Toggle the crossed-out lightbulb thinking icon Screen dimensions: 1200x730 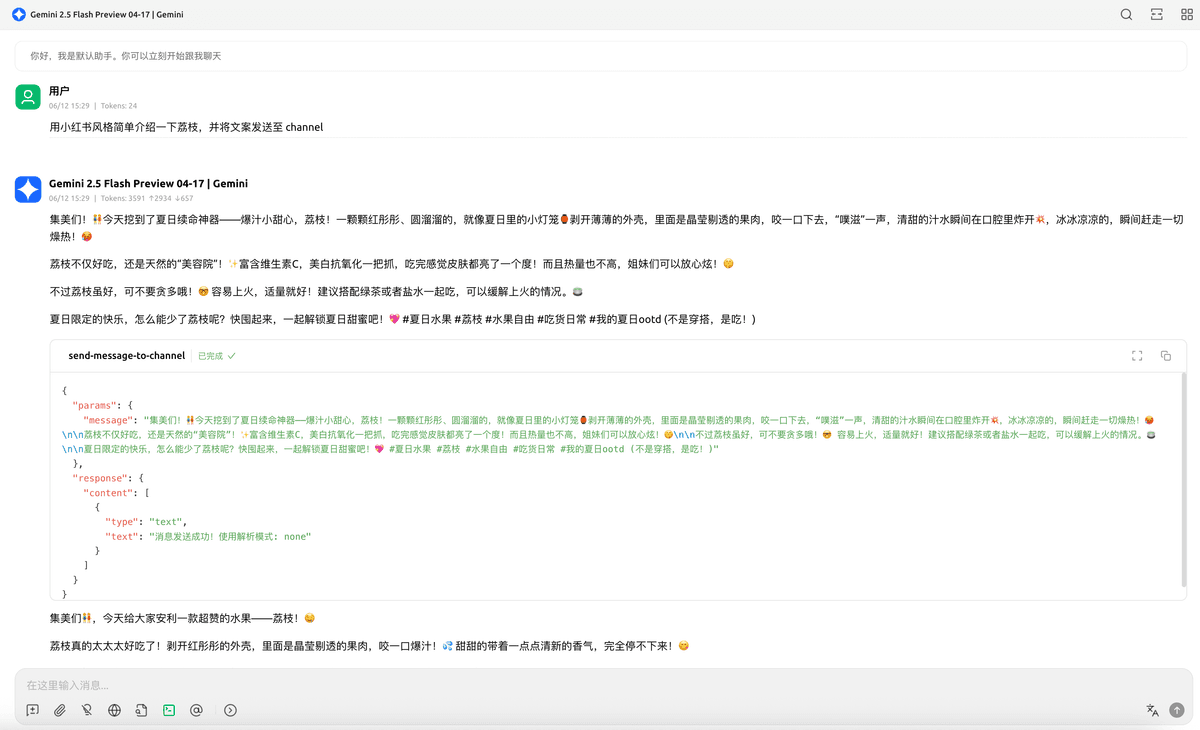point(87,710)
